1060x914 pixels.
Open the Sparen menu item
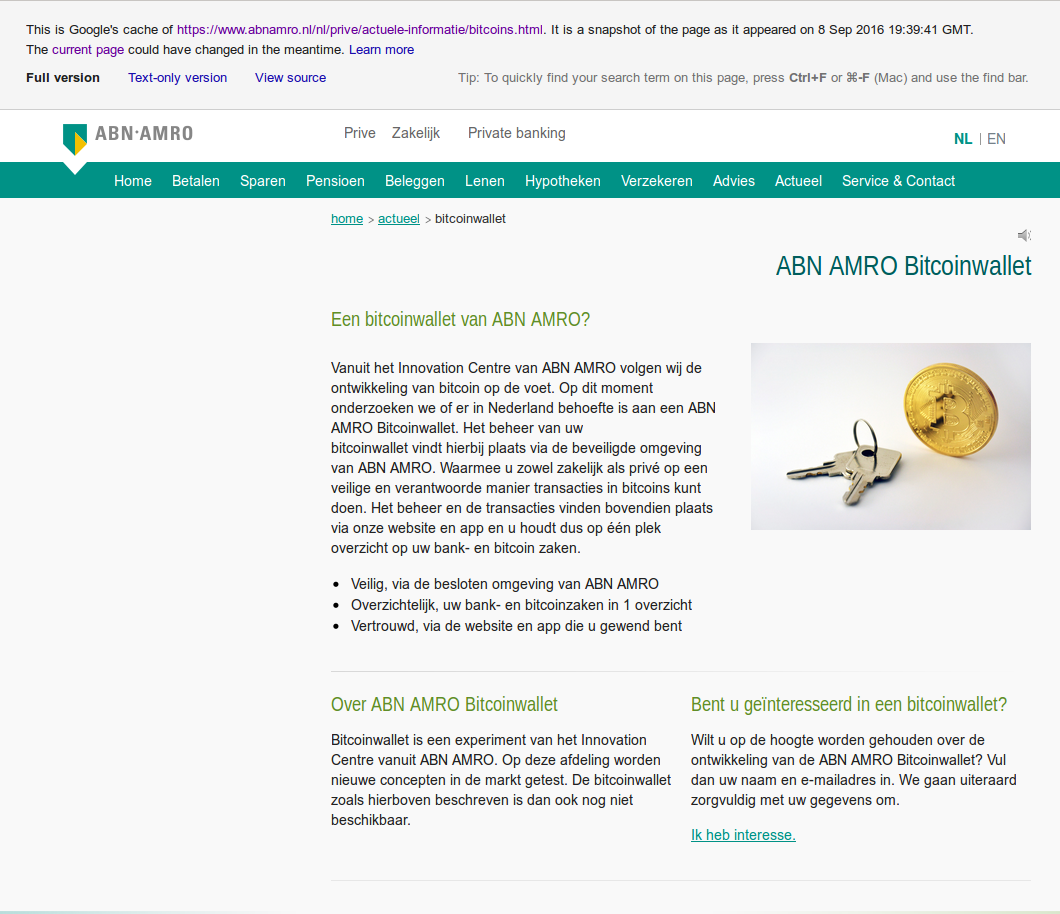[263, 181]
